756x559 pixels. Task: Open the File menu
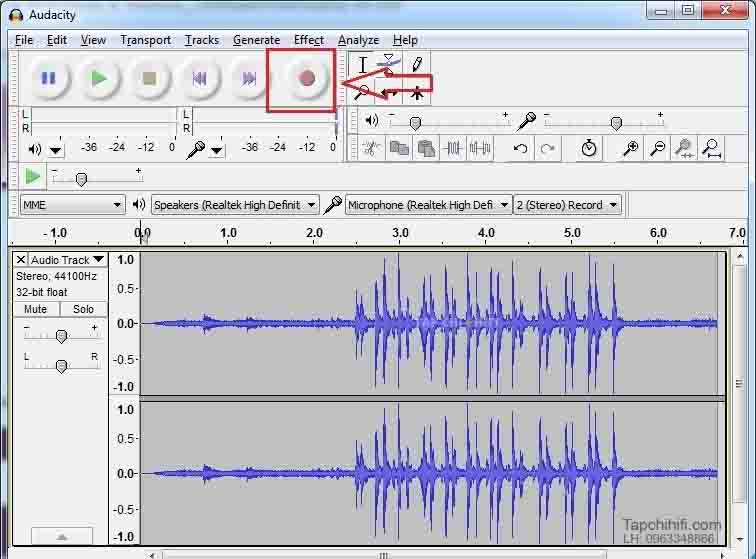click(24, 40)
